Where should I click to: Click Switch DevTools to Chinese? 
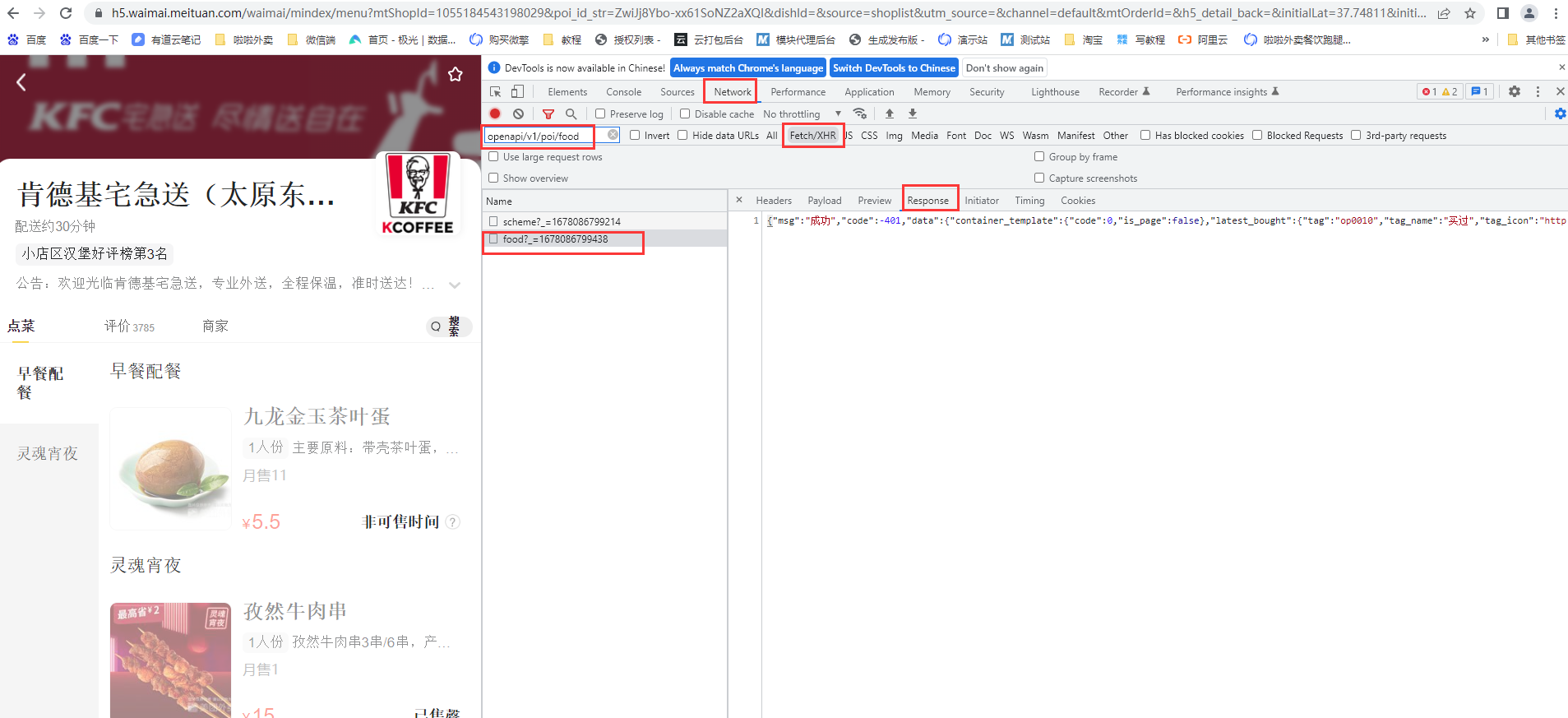894,67
